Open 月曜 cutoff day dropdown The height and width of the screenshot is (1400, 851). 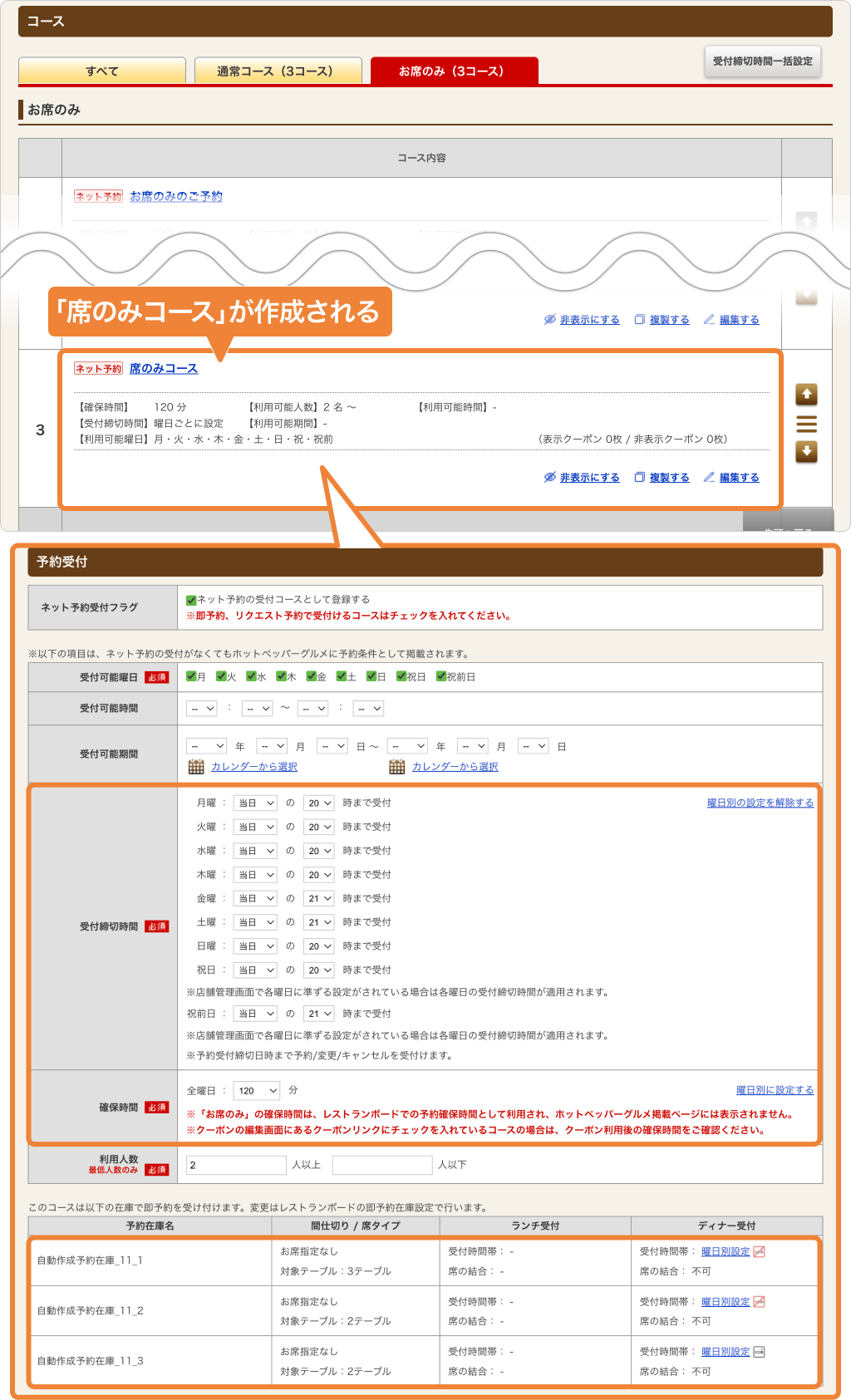point(255,803)
